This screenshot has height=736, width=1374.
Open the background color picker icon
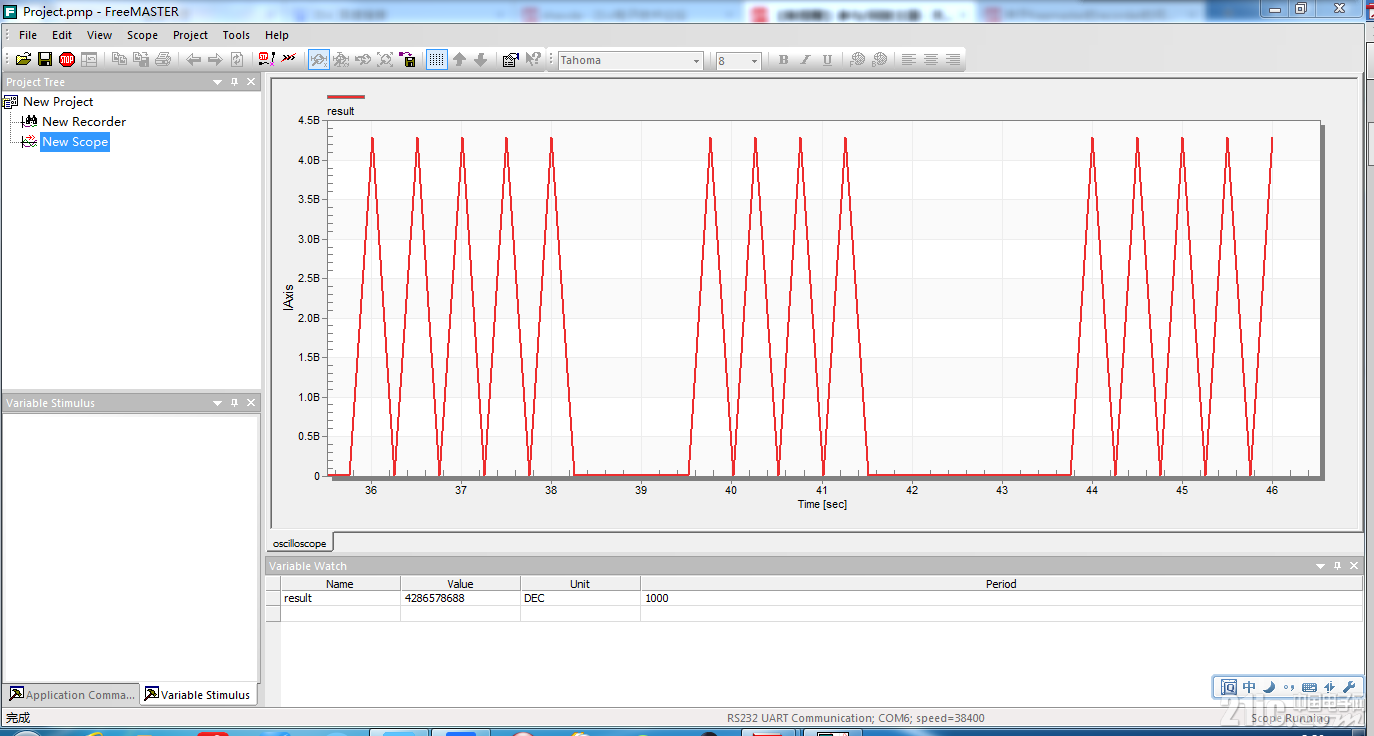coord(879,60)
